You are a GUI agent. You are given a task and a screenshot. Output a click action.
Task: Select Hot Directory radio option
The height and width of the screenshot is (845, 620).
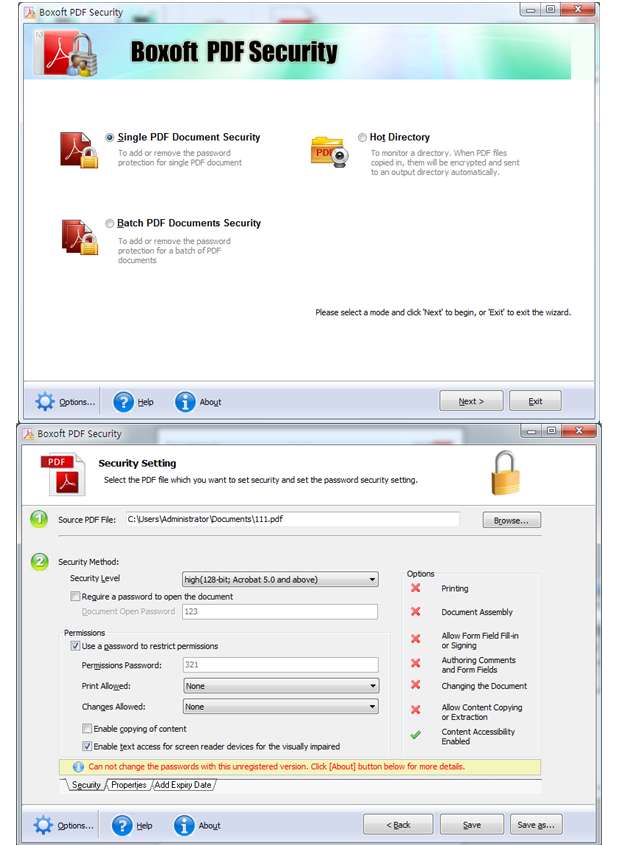tap(362, 137)
